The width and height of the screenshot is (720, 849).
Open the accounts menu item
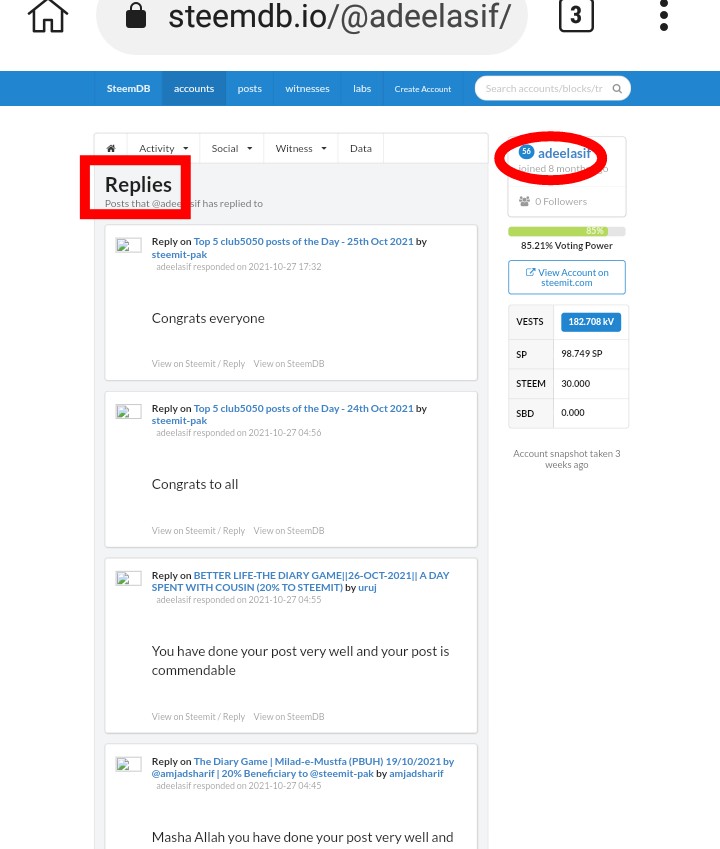coord(194,88)
